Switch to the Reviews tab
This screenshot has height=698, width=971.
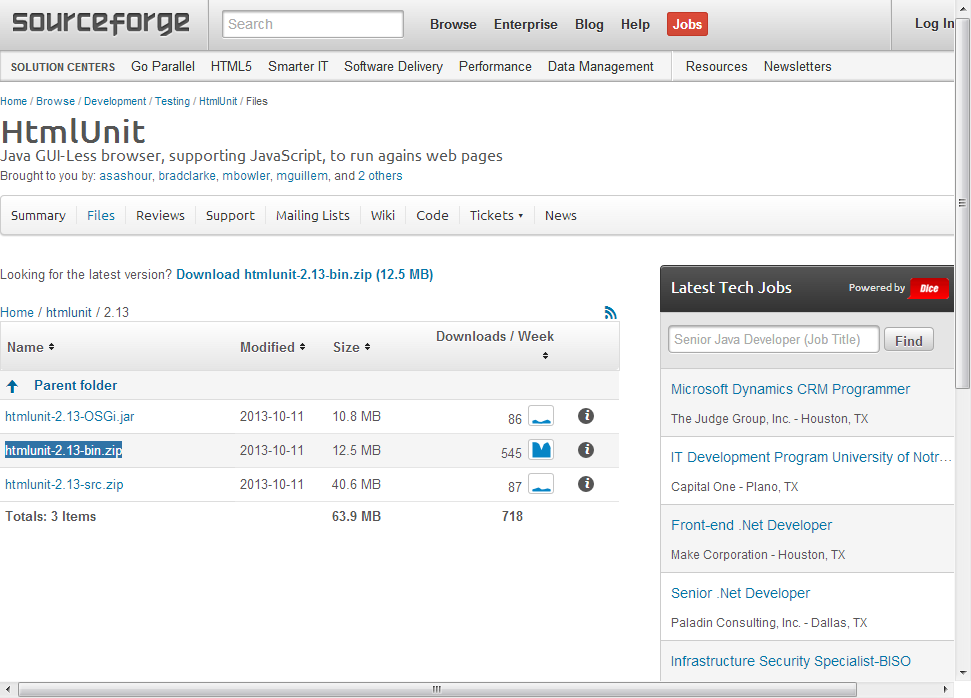(160, 216)
